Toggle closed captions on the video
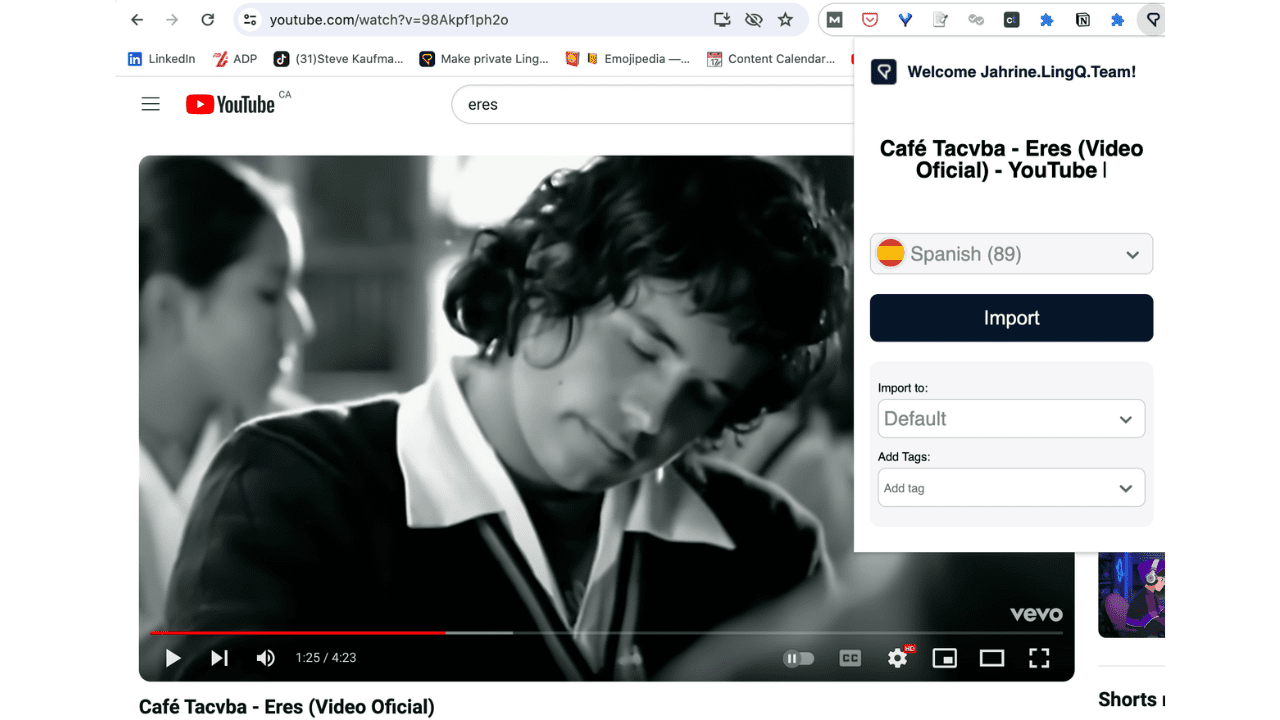Image resolution: width=1280 pixels, height=720 pixels. pyautogui.click(x=850, y=658)
